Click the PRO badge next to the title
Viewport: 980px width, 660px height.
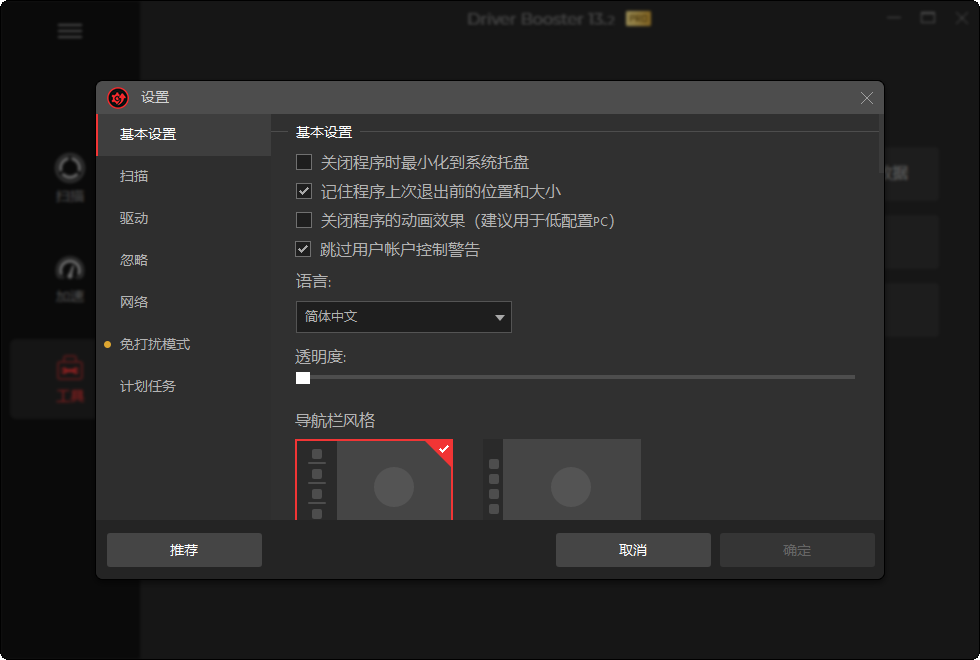(x=637, y=18)
